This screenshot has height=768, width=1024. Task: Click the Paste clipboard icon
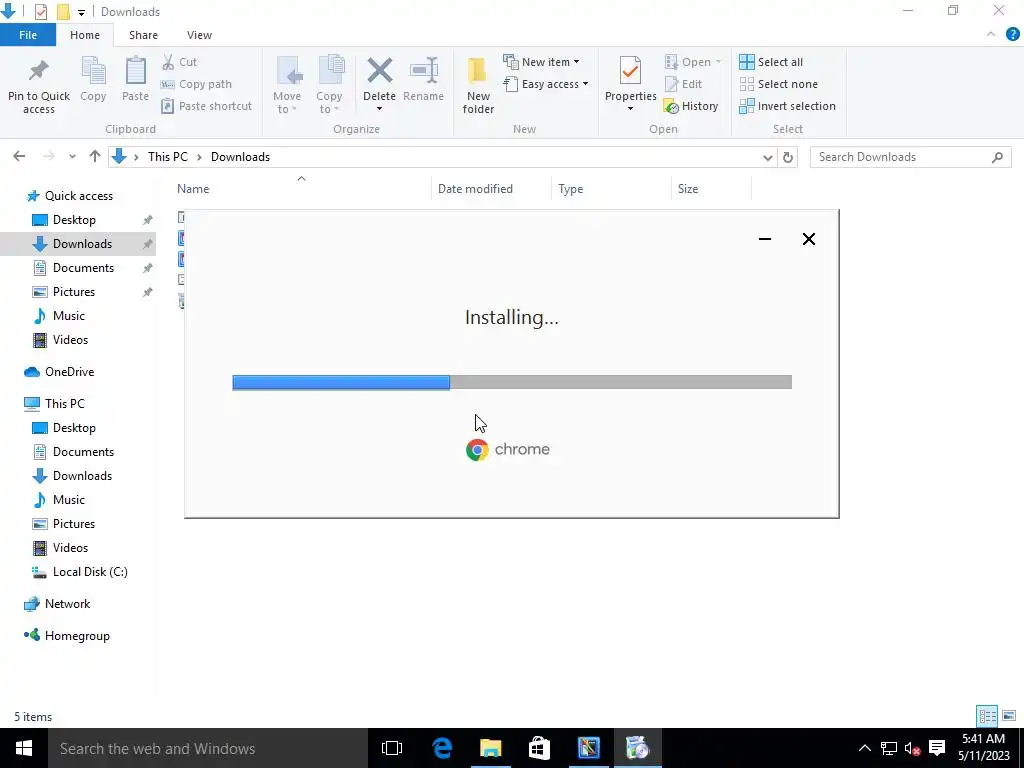coord(135,71)
